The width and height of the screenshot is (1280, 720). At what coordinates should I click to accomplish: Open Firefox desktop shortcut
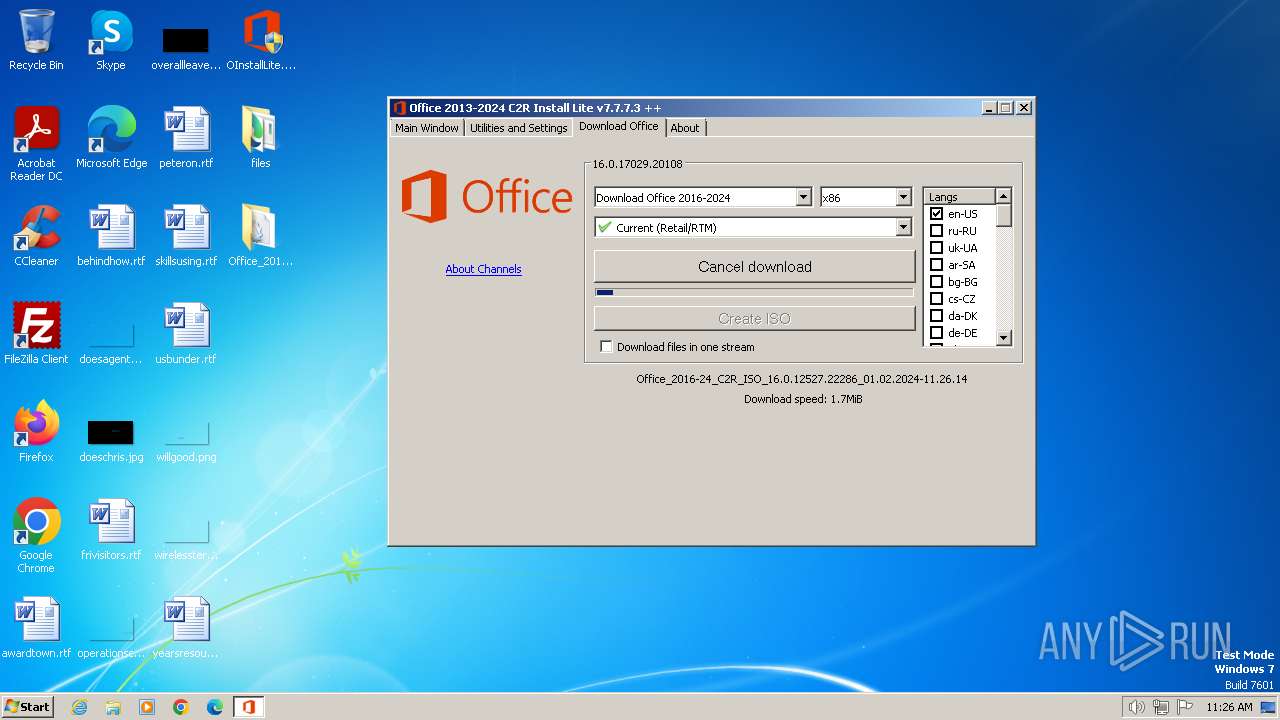click(x=36, y=432)
